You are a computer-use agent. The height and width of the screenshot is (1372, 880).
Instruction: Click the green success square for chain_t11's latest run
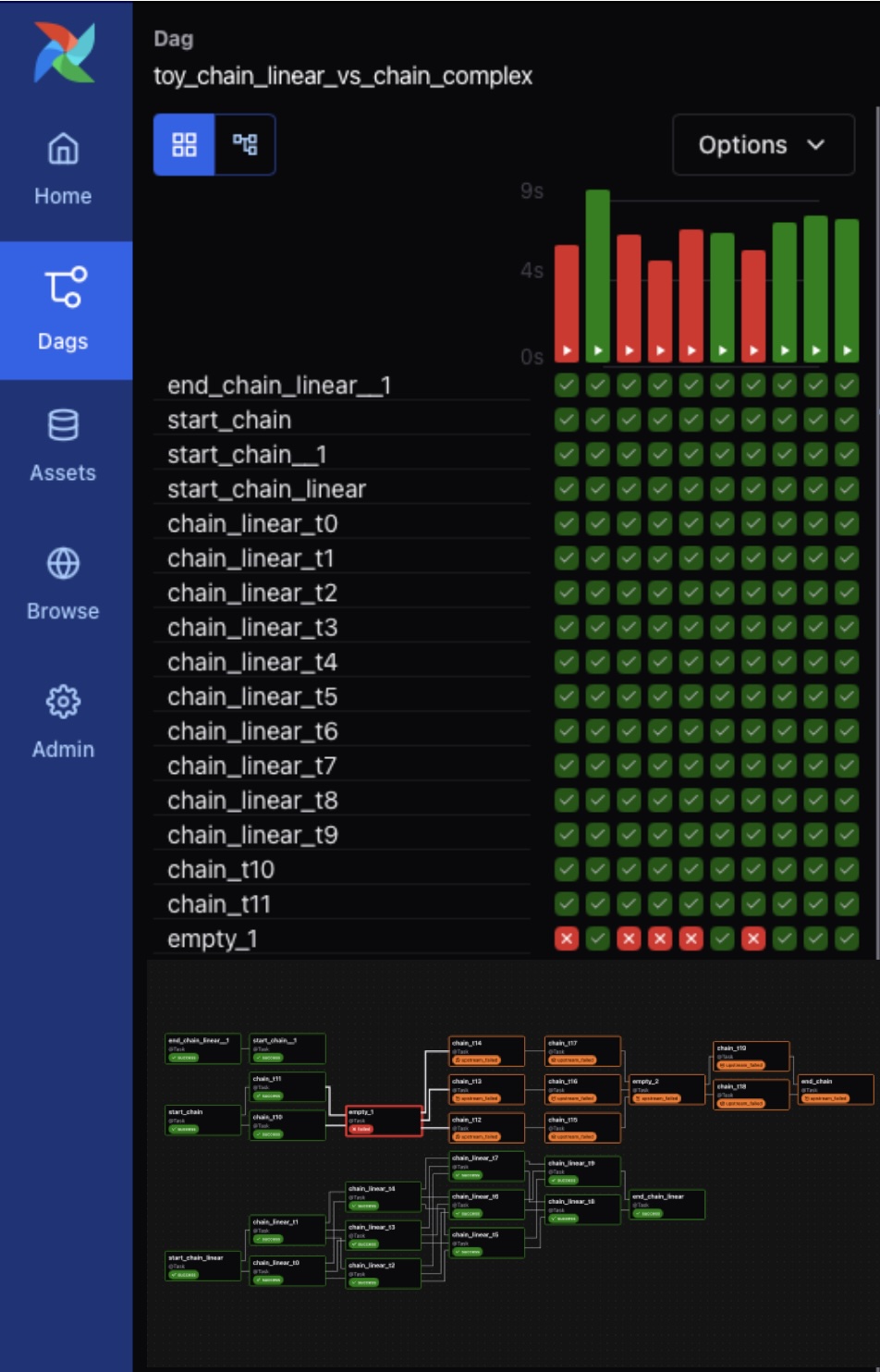pyautogui.click(x=846, y=903)
